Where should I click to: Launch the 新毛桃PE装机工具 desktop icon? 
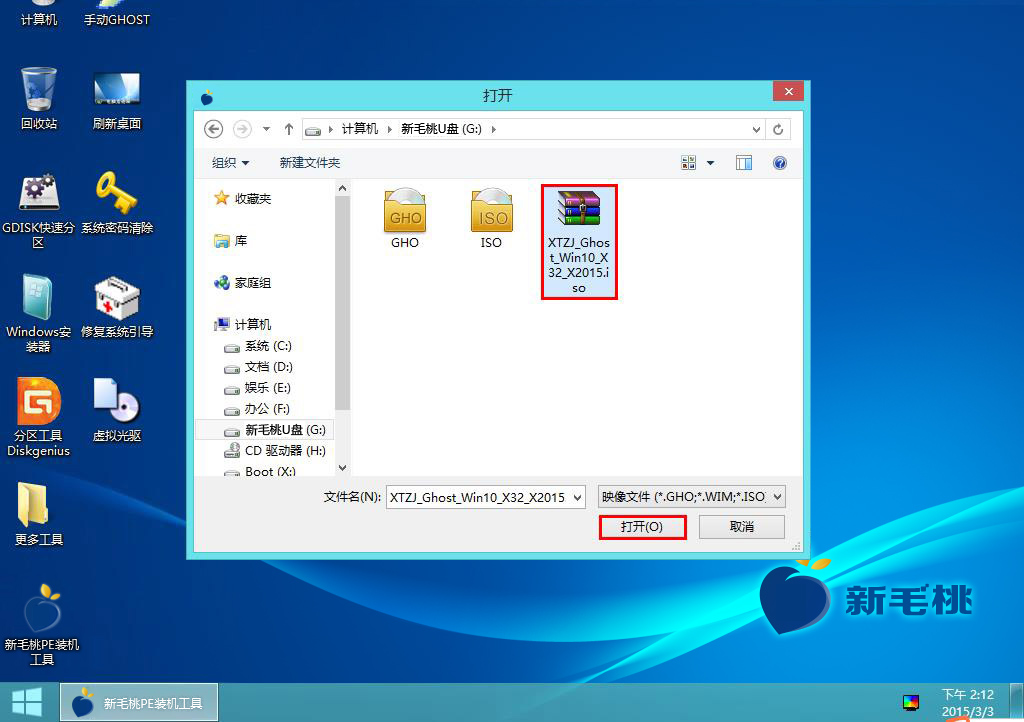pos(42,625)
